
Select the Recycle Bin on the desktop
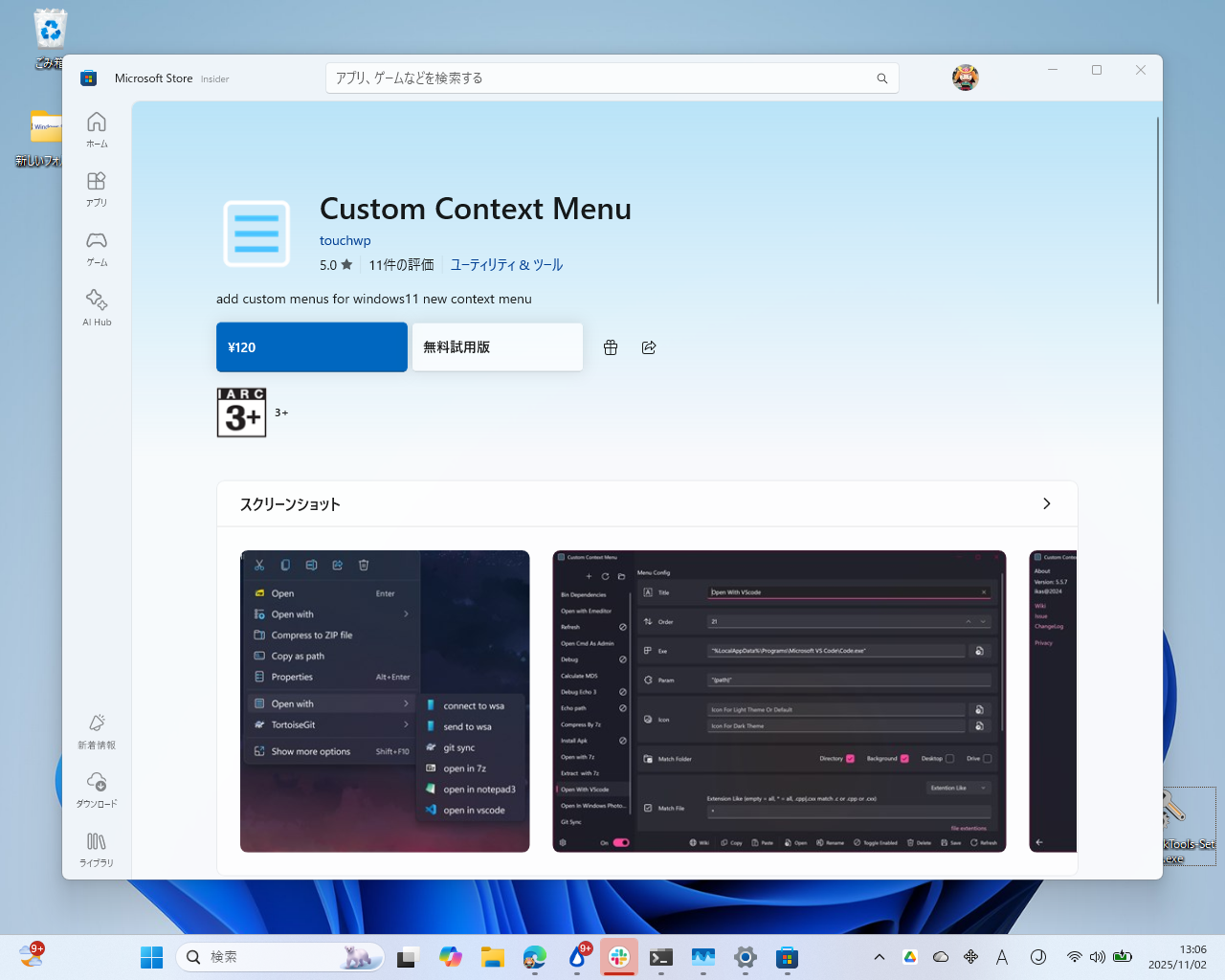[48, 39]
